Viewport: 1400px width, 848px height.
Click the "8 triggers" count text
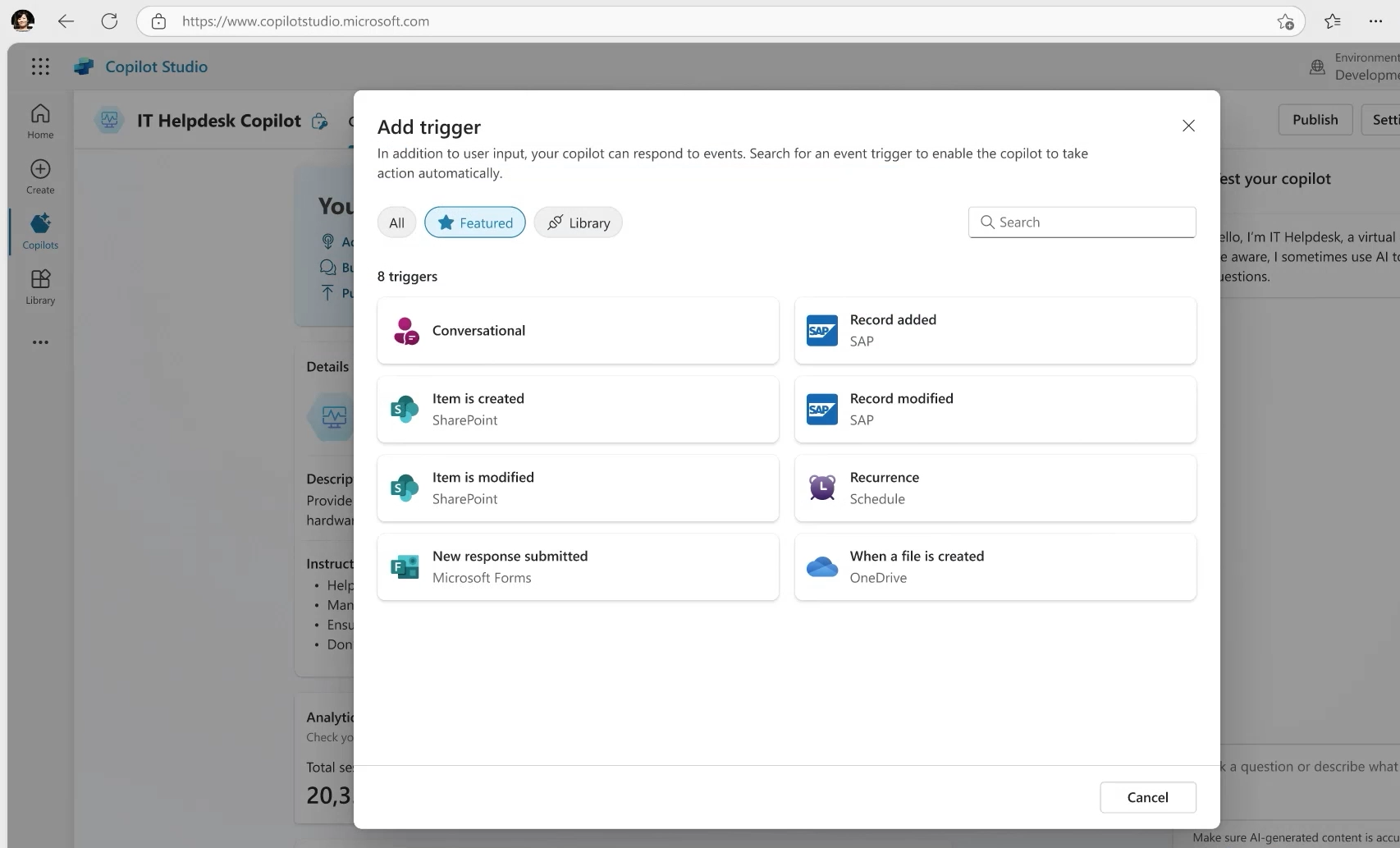pyautogui.click(x=407, y=277)
